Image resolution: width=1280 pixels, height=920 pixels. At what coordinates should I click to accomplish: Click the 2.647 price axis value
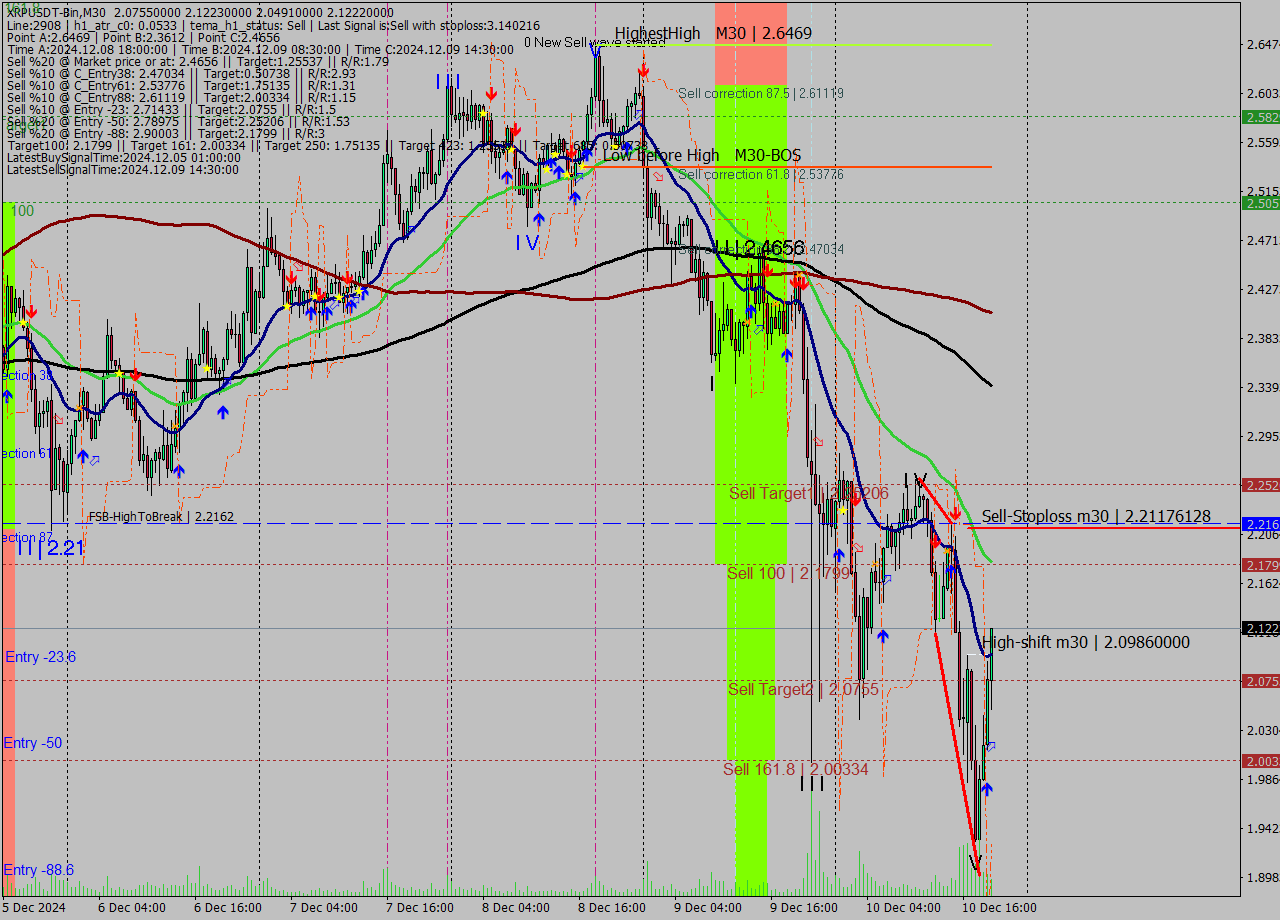point(1262,44)
